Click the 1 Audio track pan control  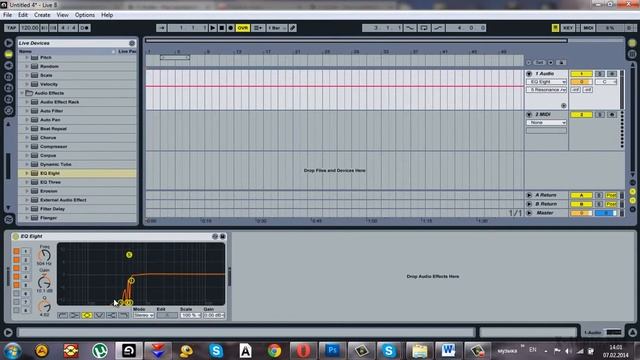click(x=606, y=82)
